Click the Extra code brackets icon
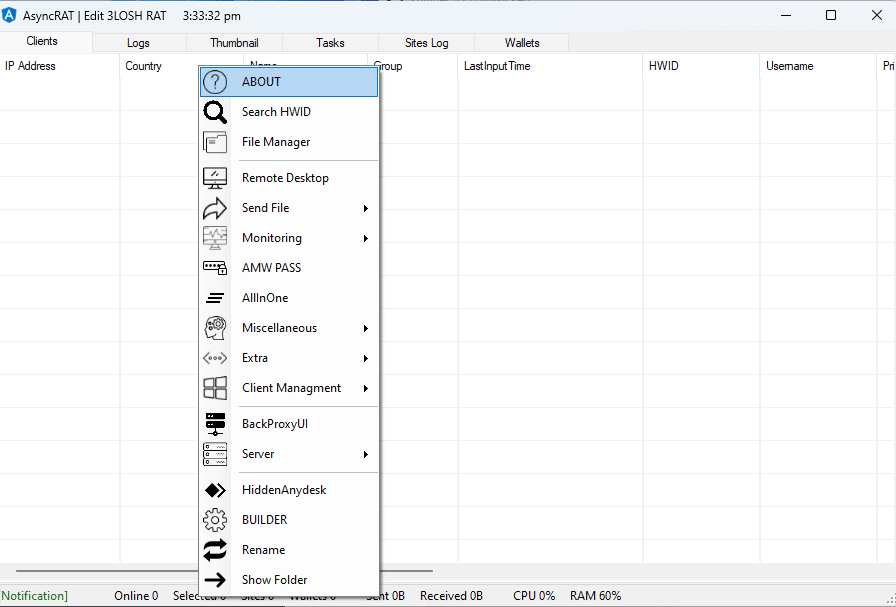The image size is (896, 607). click(215, 358)
